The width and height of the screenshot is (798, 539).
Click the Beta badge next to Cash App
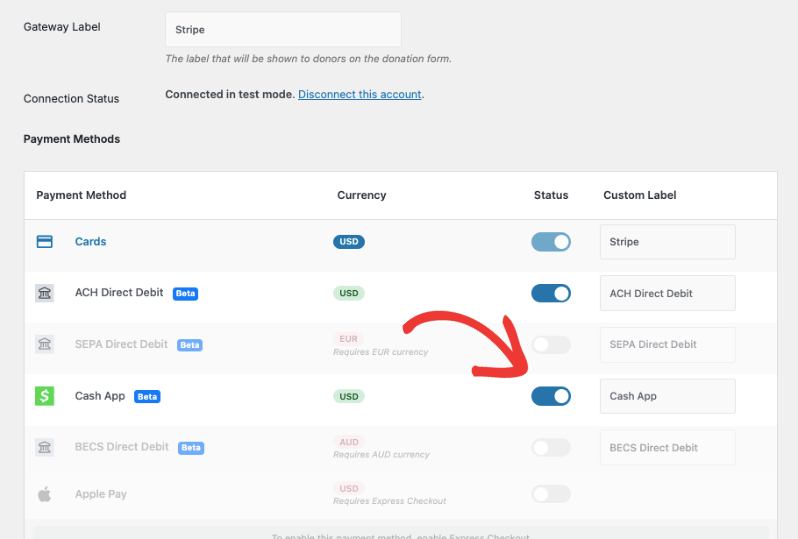click(x=147, y=397)
